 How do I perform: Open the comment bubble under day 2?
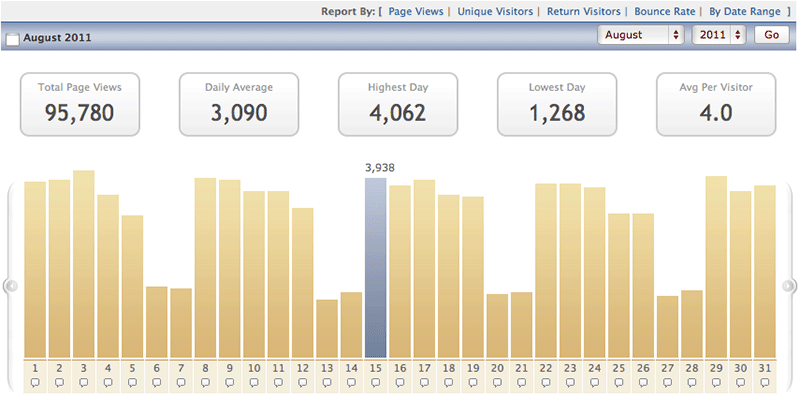click(x=60, y=382)
